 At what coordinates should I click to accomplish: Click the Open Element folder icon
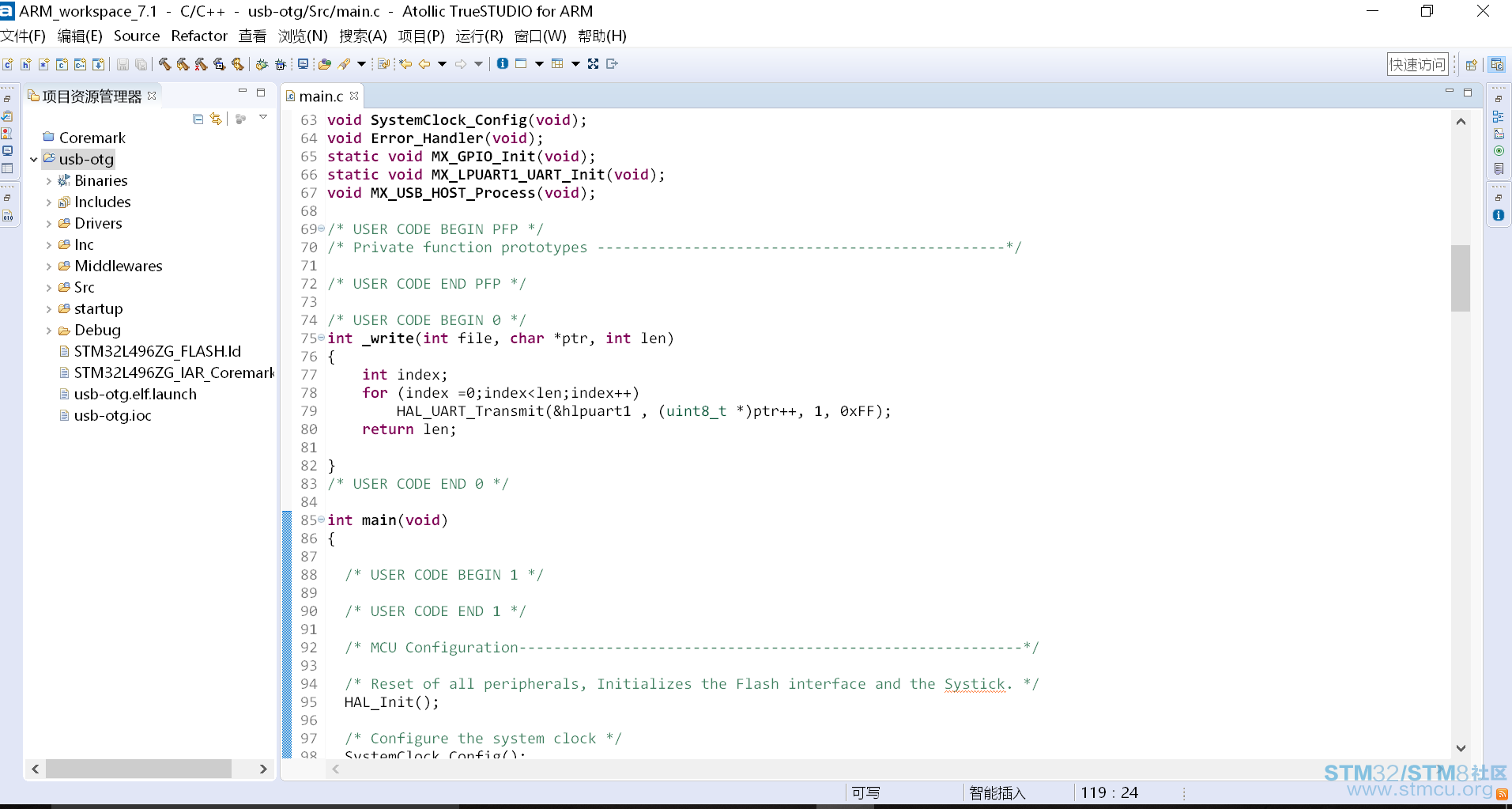(x=325, y=64)
